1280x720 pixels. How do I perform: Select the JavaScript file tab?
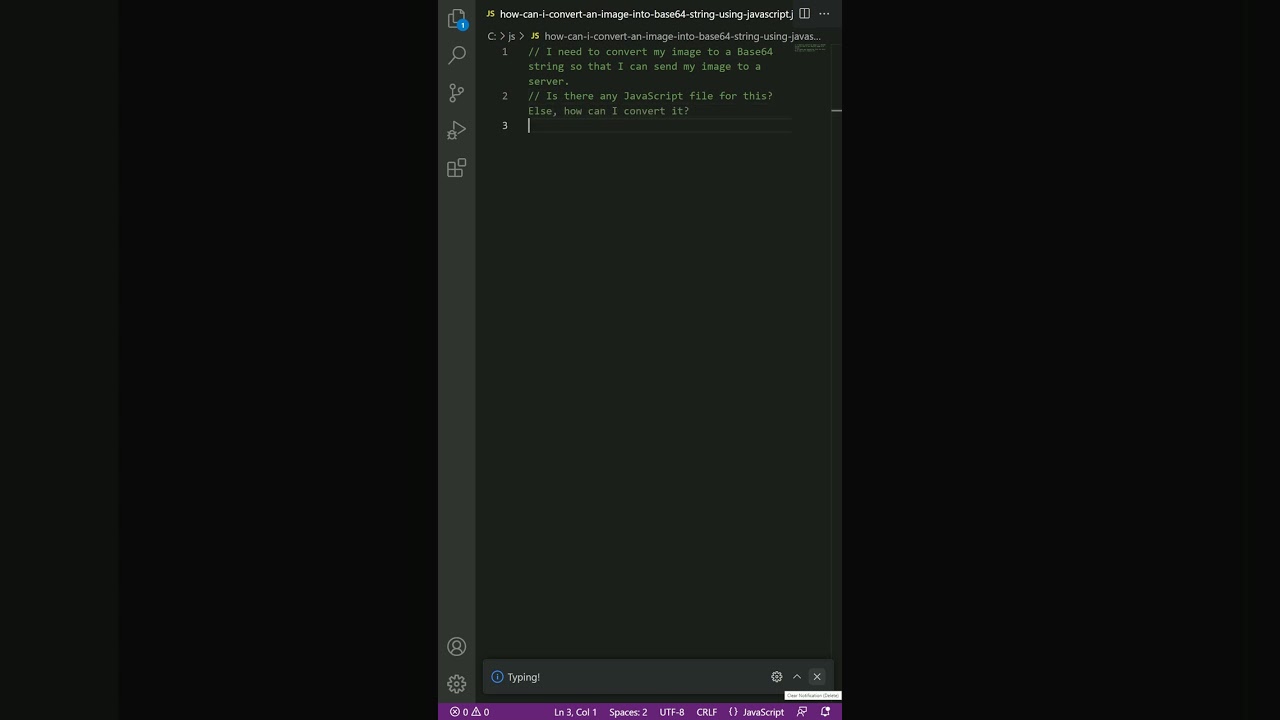tap(640, 14)
